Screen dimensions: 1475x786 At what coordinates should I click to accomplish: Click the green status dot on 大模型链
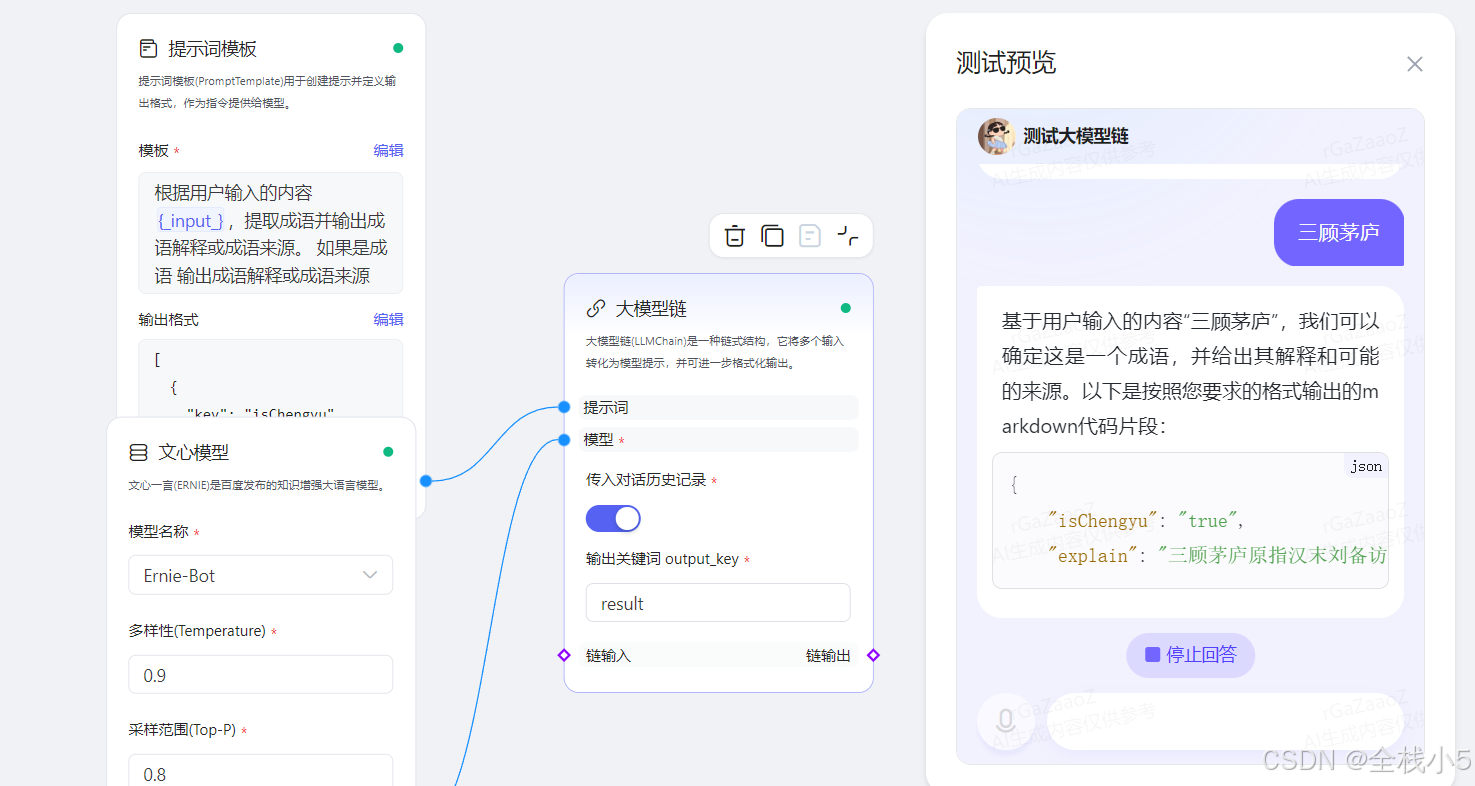(846, 308)
